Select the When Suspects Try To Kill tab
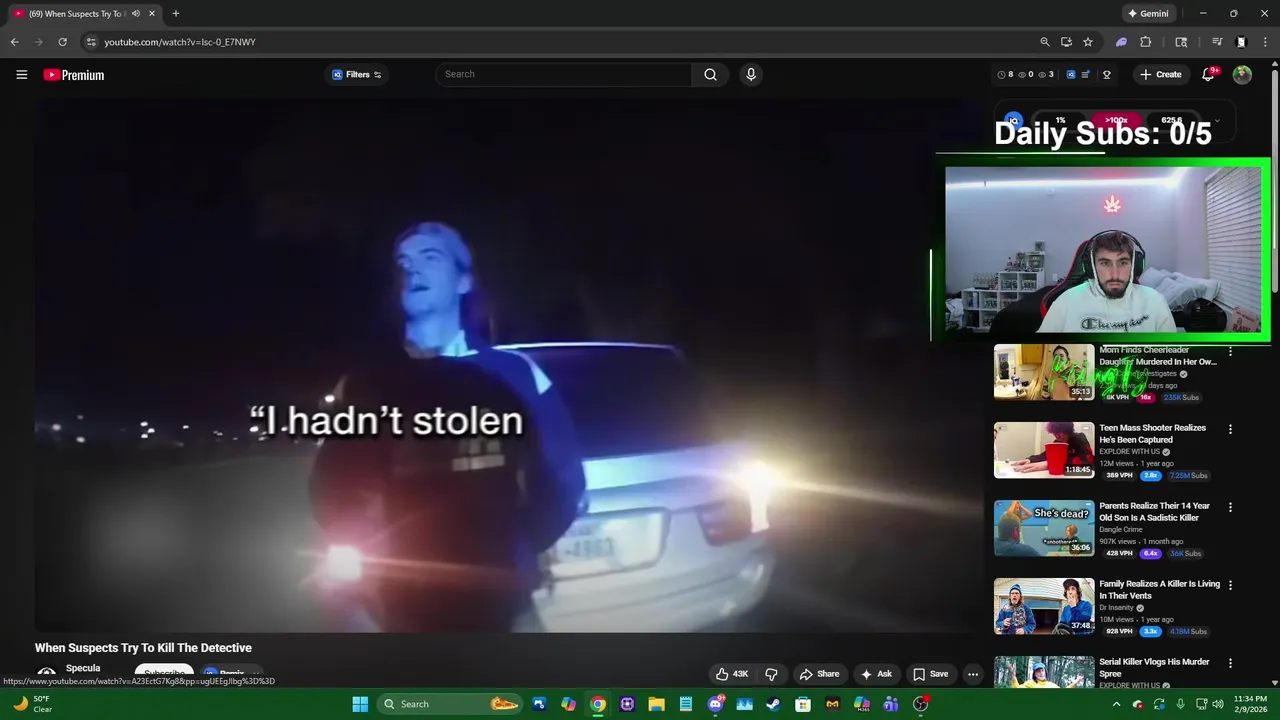Image resolution: width=1280 pixels, height=720 pixels. click(82, 14)
